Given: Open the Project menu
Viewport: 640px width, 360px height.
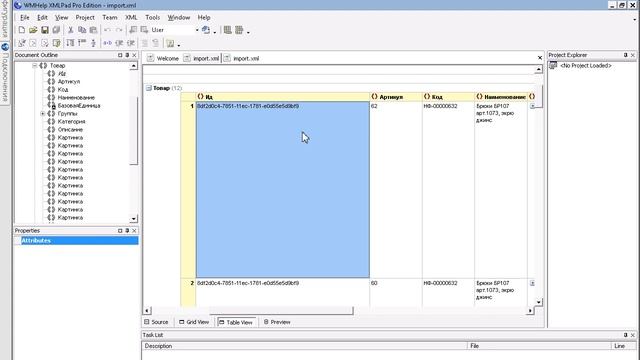Looking at the screenshot, I should (85, 18).
